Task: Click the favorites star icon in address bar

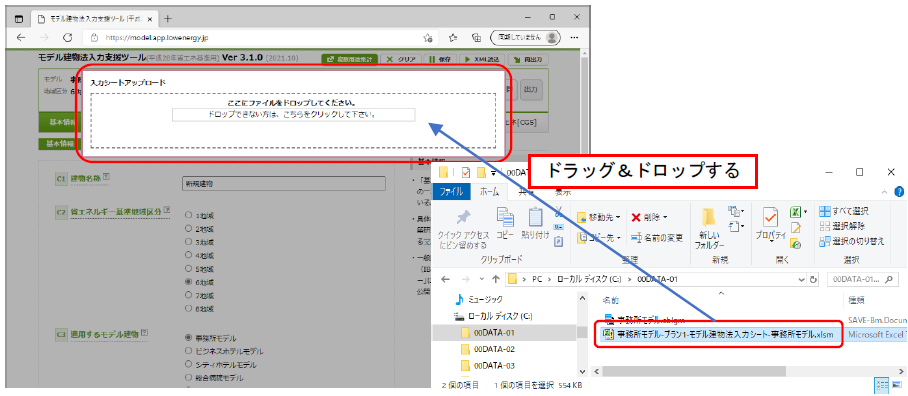Action: [x=427, y=38]
